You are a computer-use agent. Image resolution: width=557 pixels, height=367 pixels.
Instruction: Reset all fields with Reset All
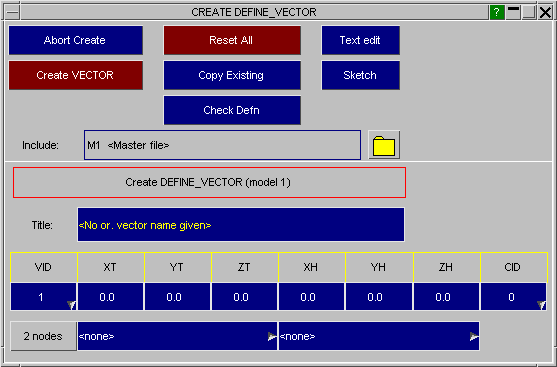[232, 40]
